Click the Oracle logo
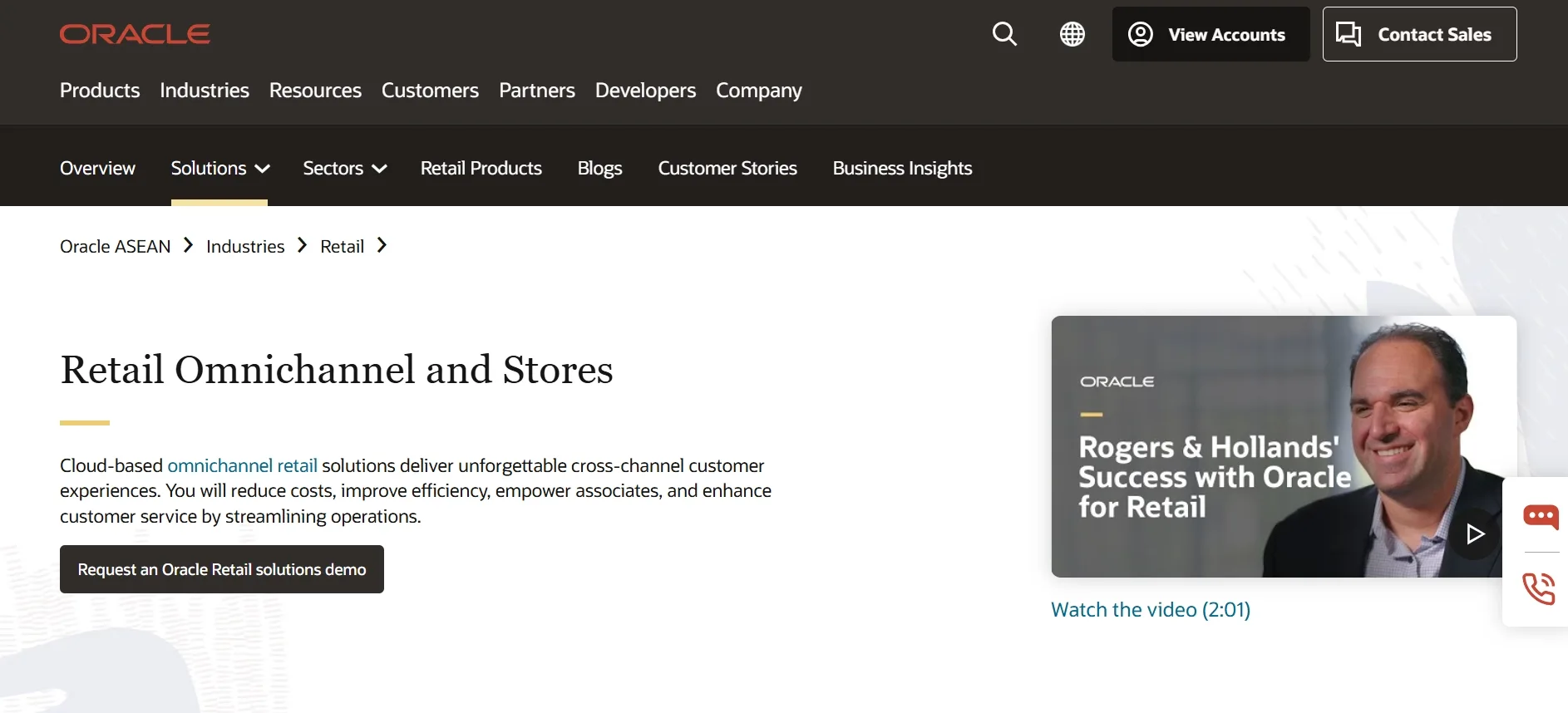 coord(135,34)
